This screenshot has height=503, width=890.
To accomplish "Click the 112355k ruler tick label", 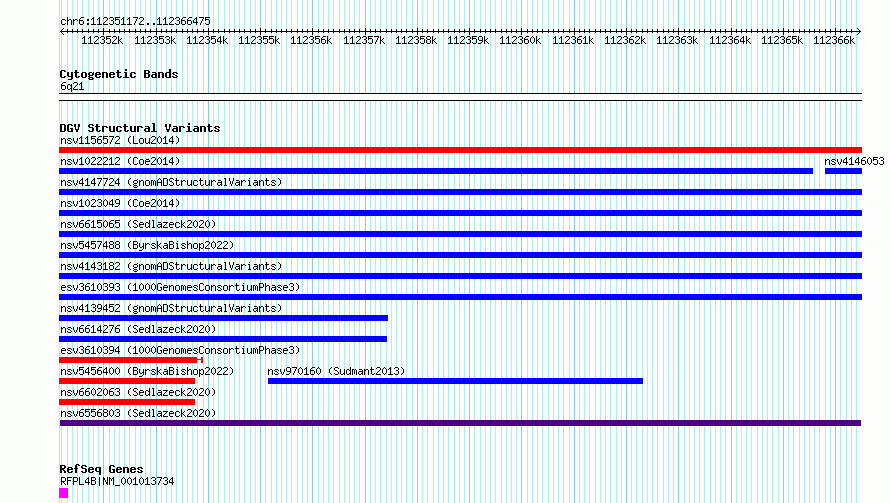I will 259,40.
